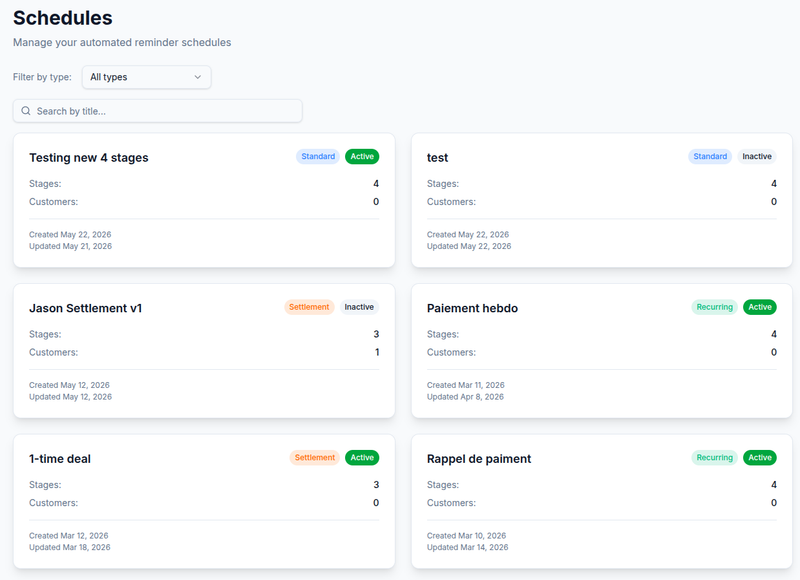800x580 pixels.
Task: Click Settlement badge on 1-time deal
Action: tap(315, 458)
